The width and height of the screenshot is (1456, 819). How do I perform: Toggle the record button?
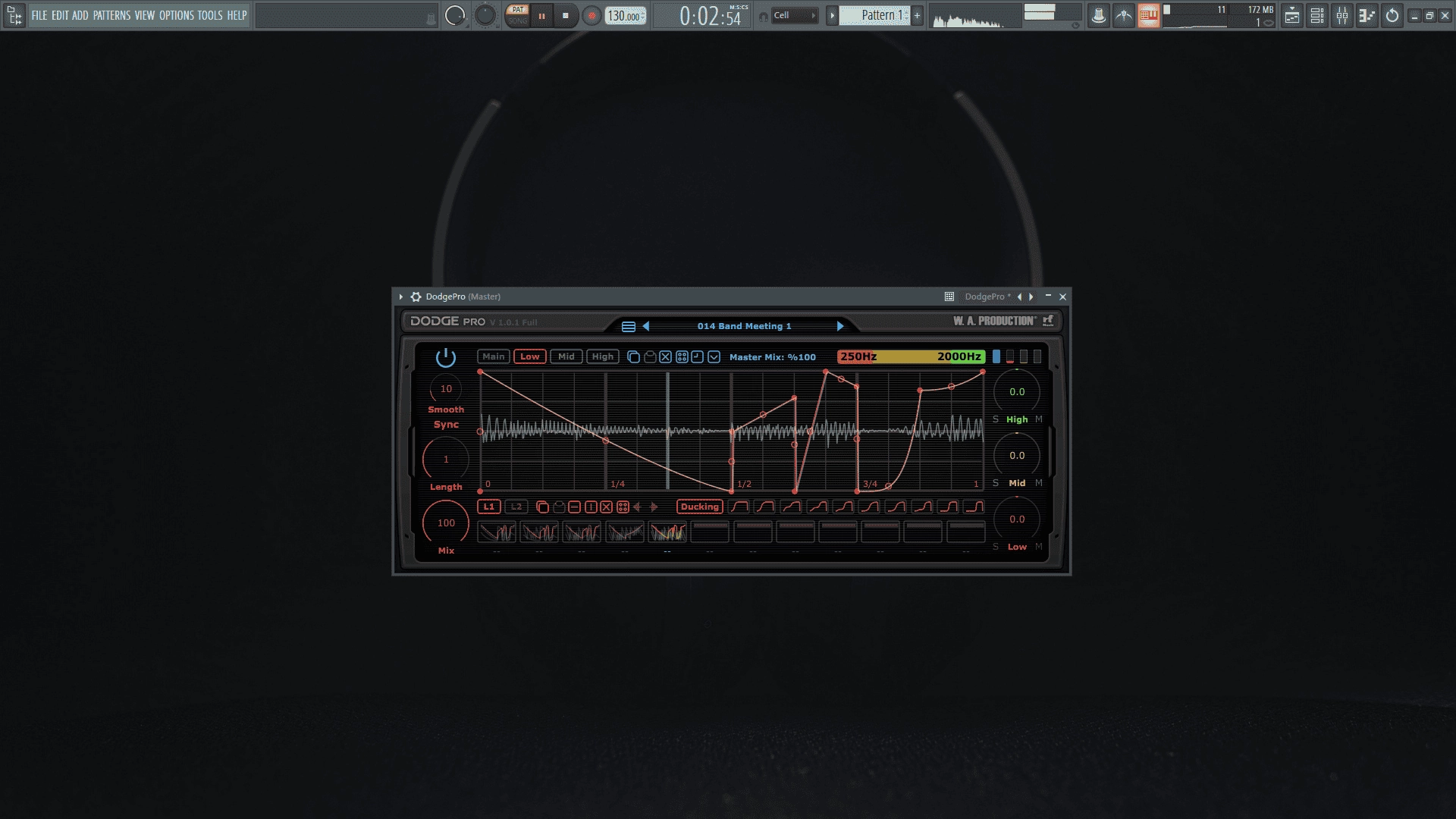pyautogui.click(x=591, y=15)
